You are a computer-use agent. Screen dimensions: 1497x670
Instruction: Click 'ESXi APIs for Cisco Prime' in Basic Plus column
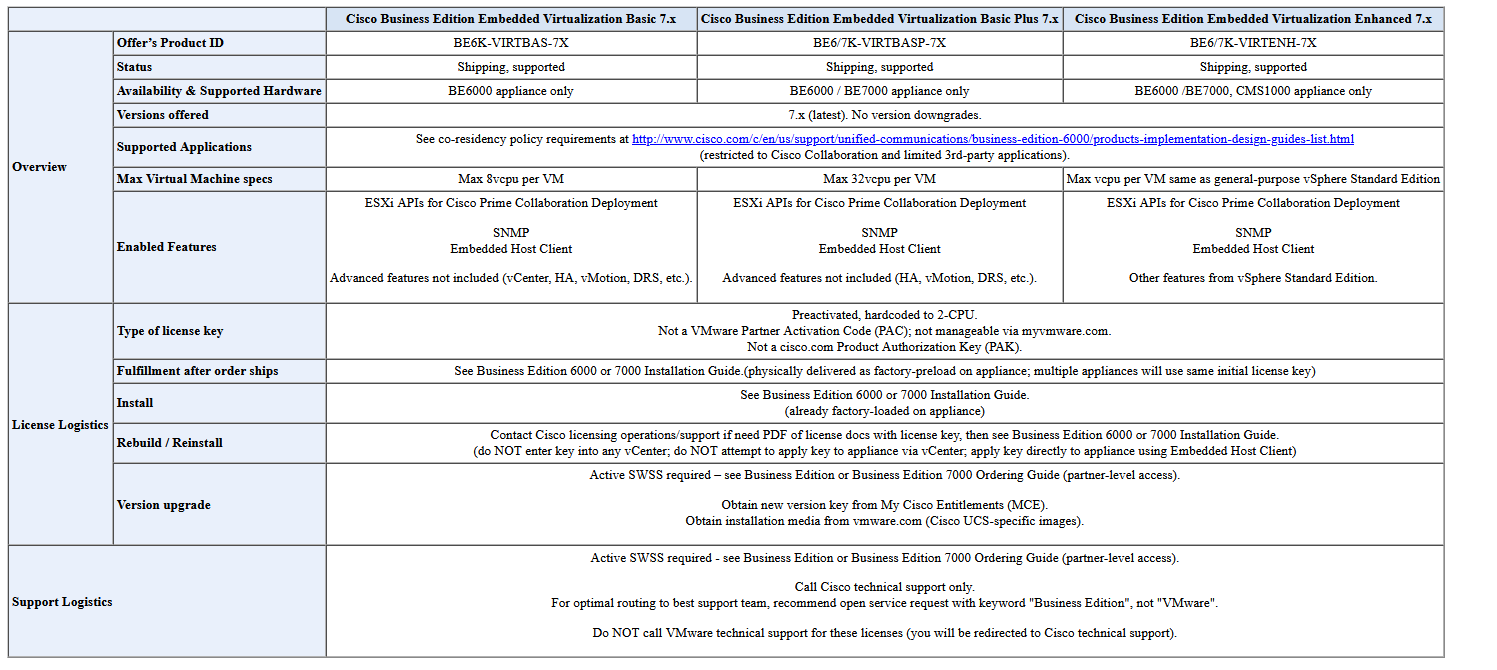pos(880,203)
